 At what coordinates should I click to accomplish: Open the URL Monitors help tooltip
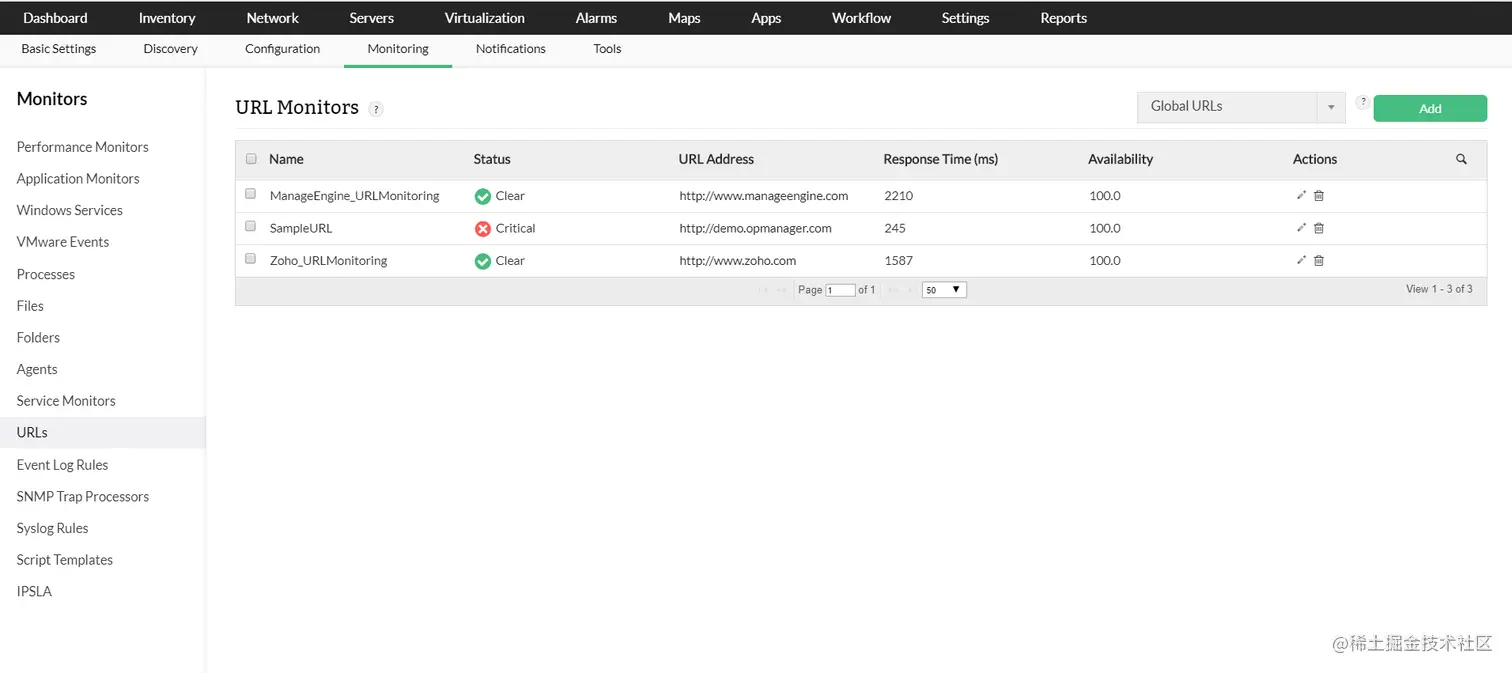point(376,108)
